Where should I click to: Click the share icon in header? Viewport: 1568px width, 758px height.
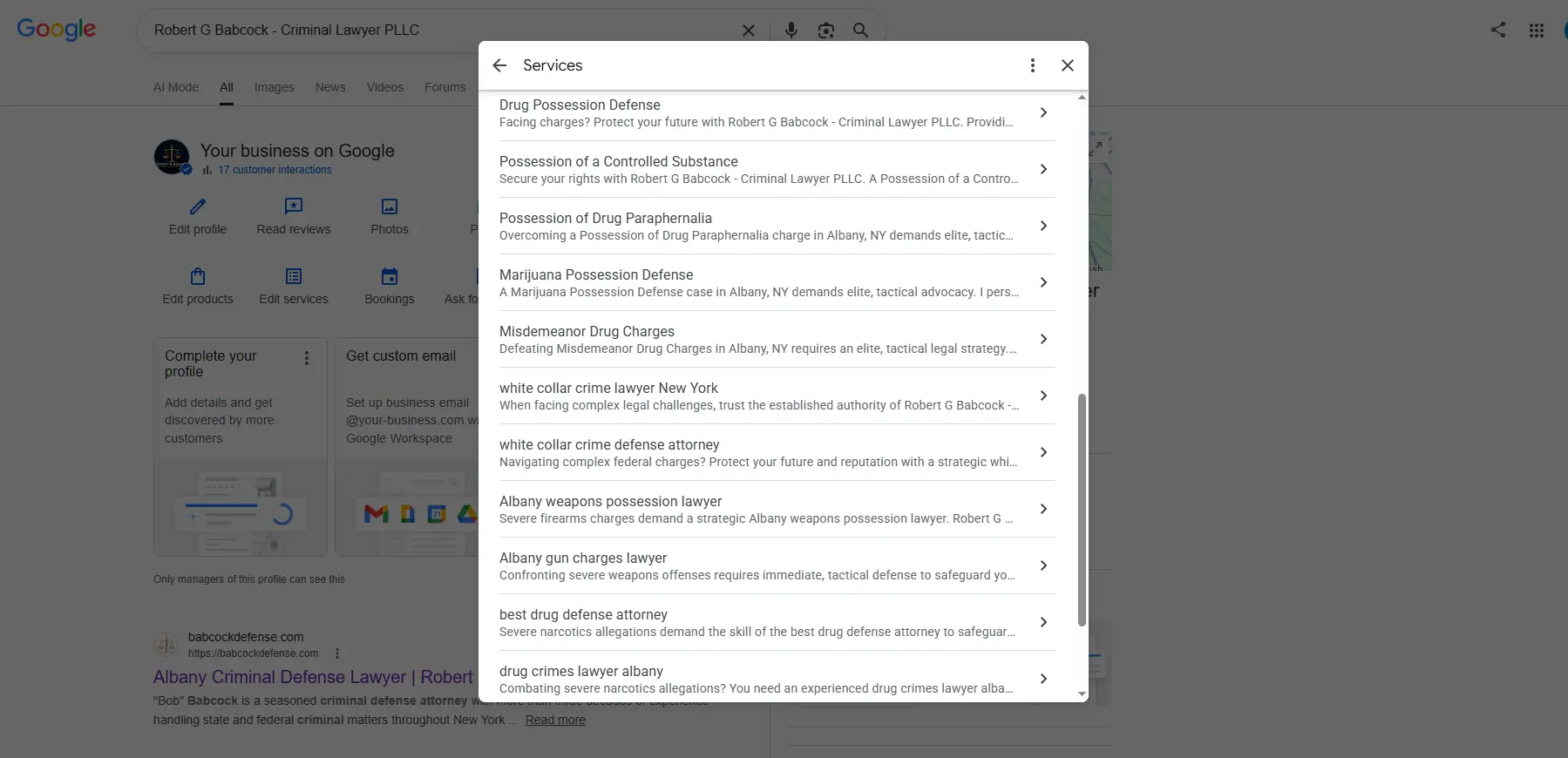(x=1498, y=30)
